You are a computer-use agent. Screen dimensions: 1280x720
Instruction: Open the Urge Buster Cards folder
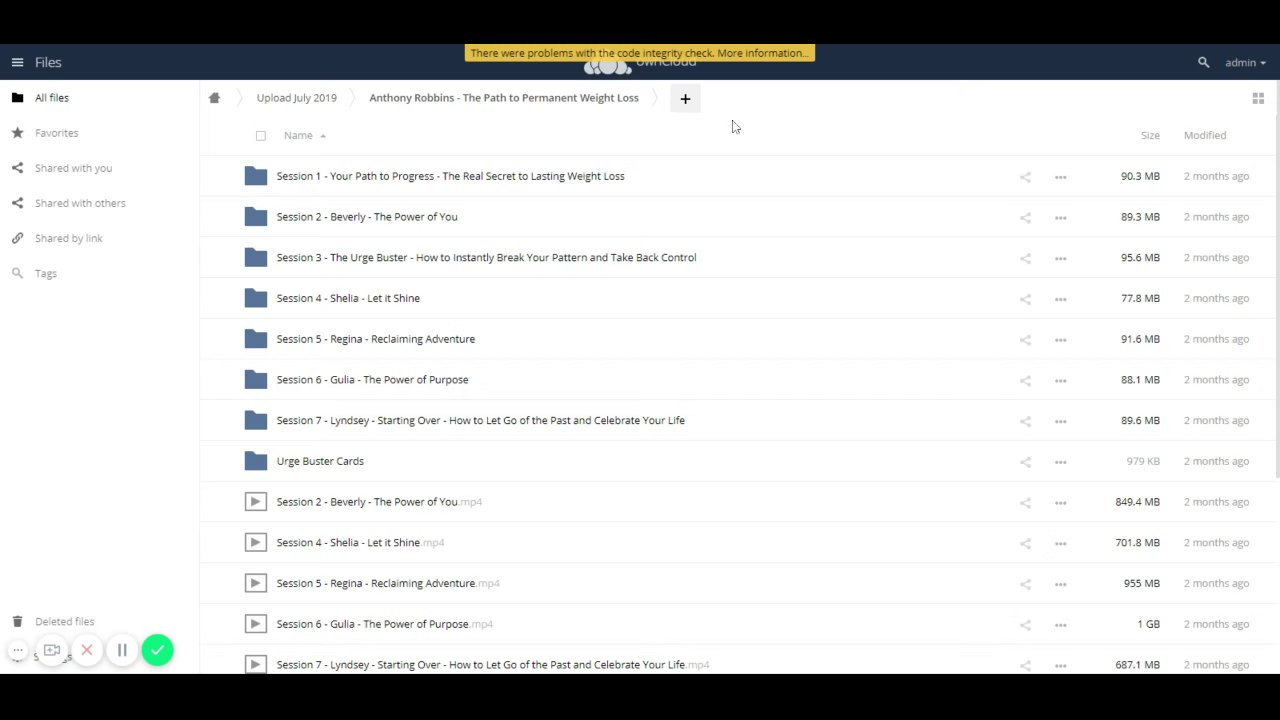point(320,461)
